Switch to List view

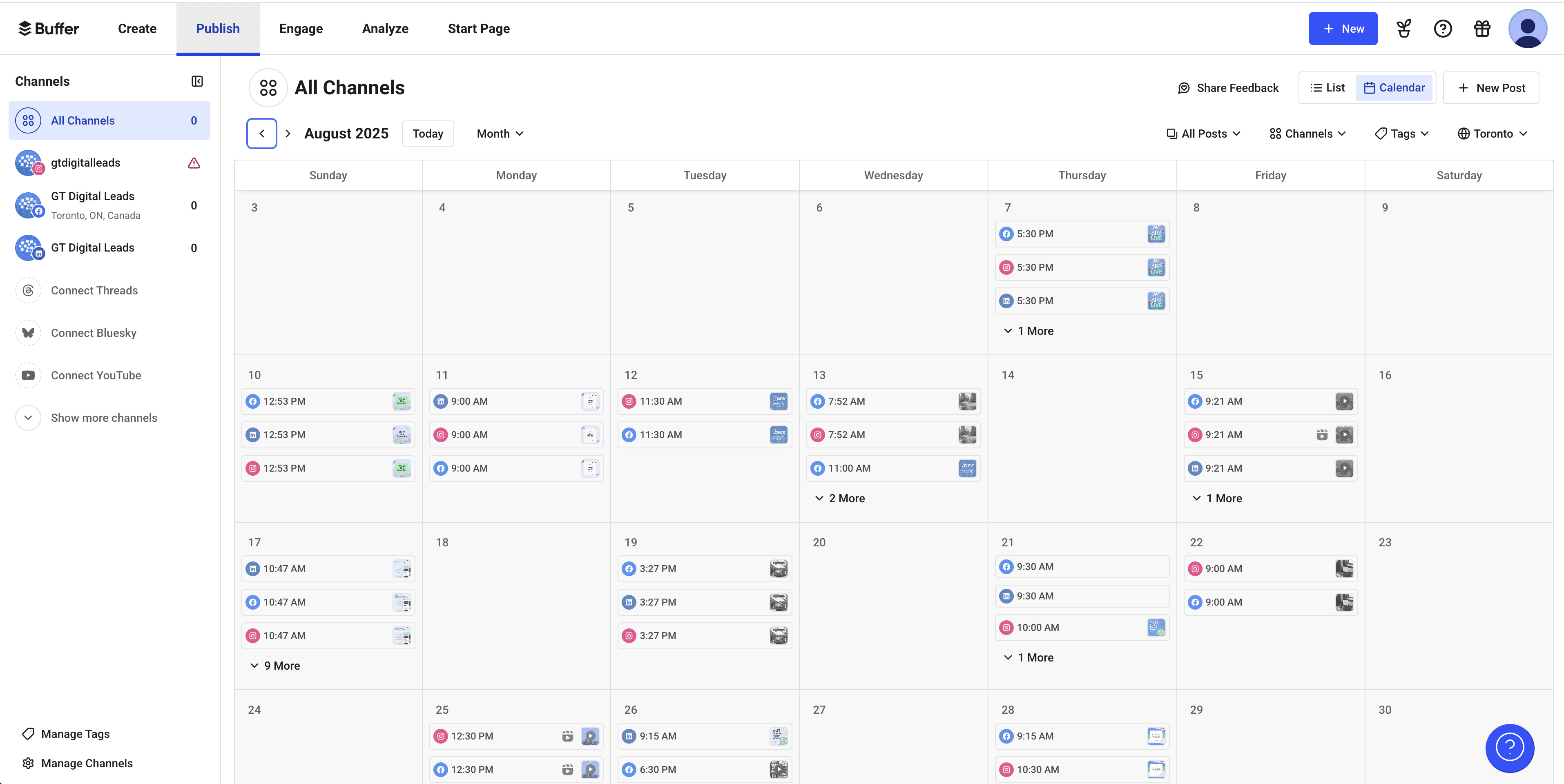1327,87
